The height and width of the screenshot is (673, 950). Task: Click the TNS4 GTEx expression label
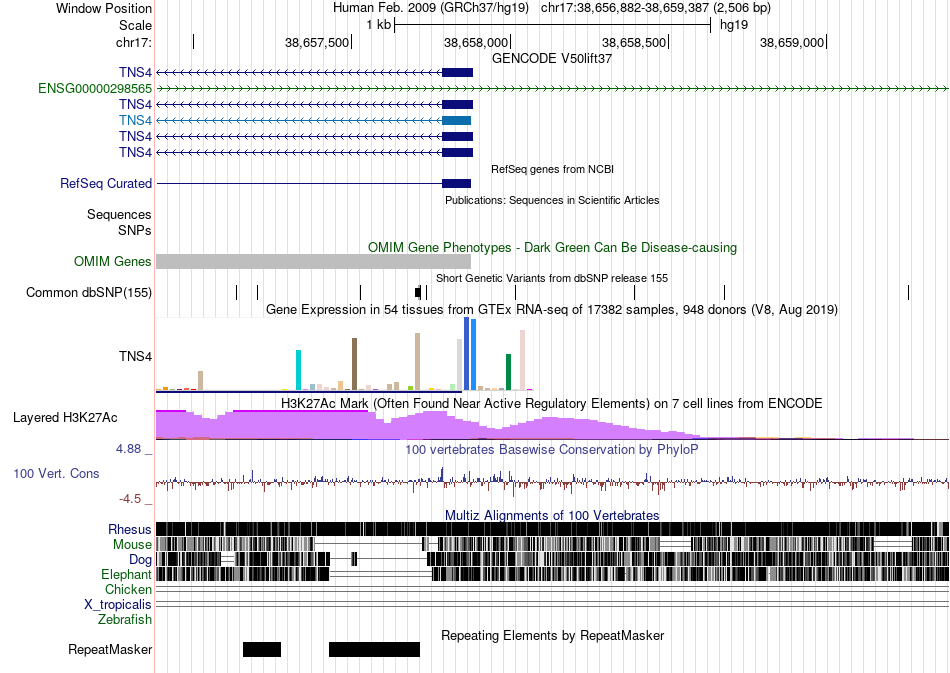pyautogui.click(x=135, y=356)
